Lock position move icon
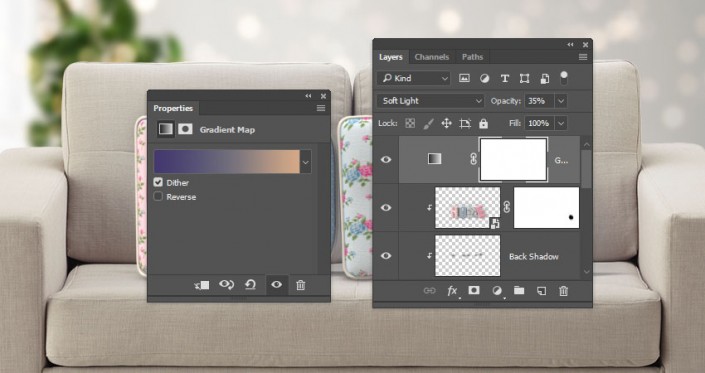 point(446,123)
